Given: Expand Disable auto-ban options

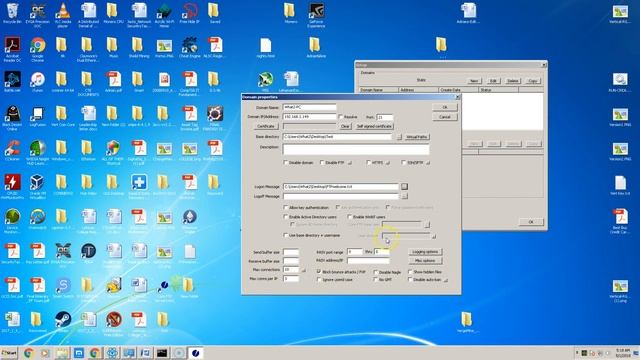Looking at the screenshot, I should (446, 280).
